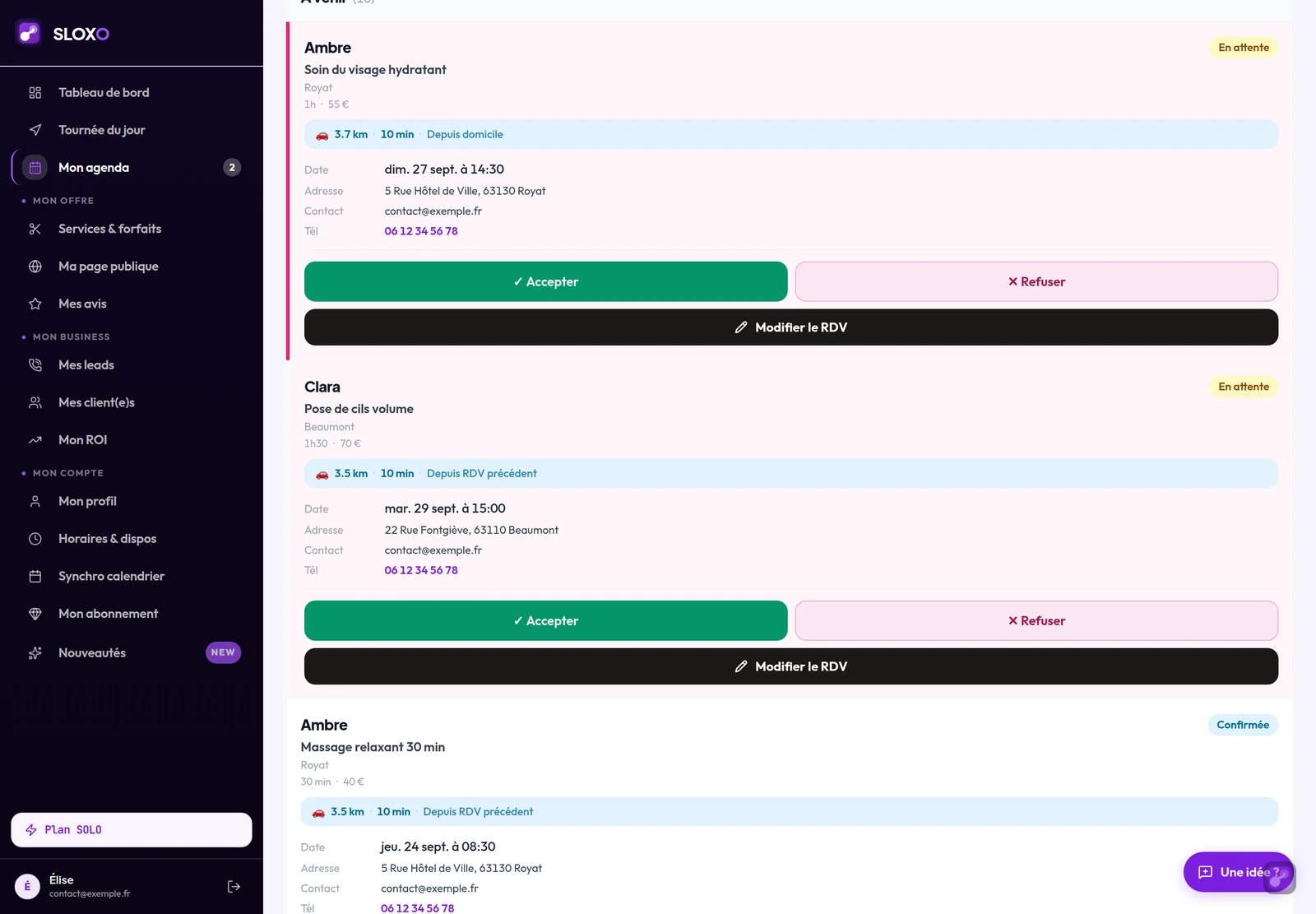Select the Mon agenda calendar icon
The height and width of the screenshot is (914, 1316).
pos(35,168)
